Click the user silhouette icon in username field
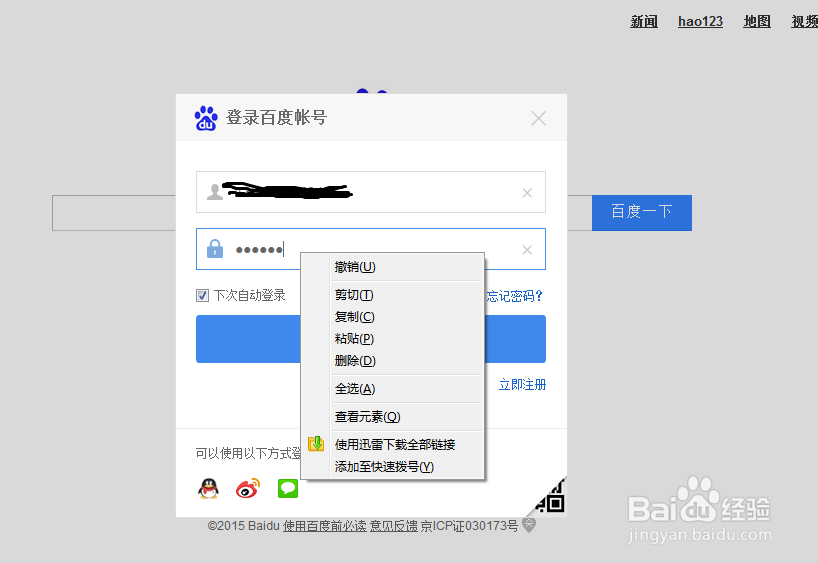This screenshot has height=563, width=818. click(x=214, y=192)
